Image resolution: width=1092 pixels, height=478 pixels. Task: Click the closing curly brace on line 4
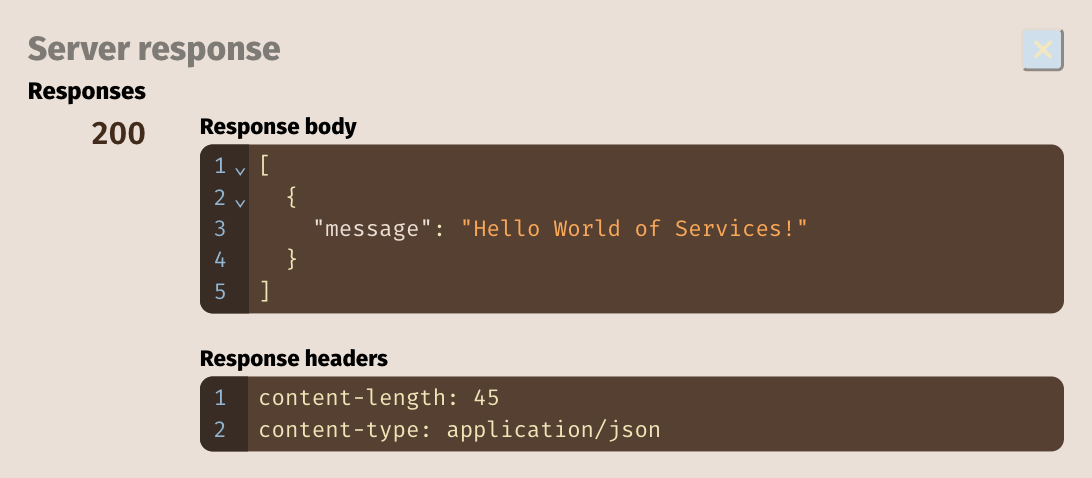292,260
